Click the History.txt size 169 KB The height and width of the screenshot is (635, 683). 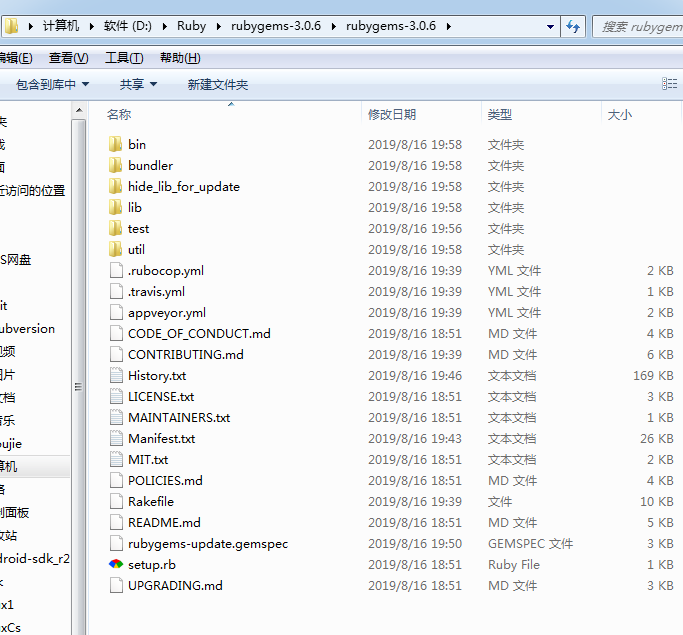(653, 375)
